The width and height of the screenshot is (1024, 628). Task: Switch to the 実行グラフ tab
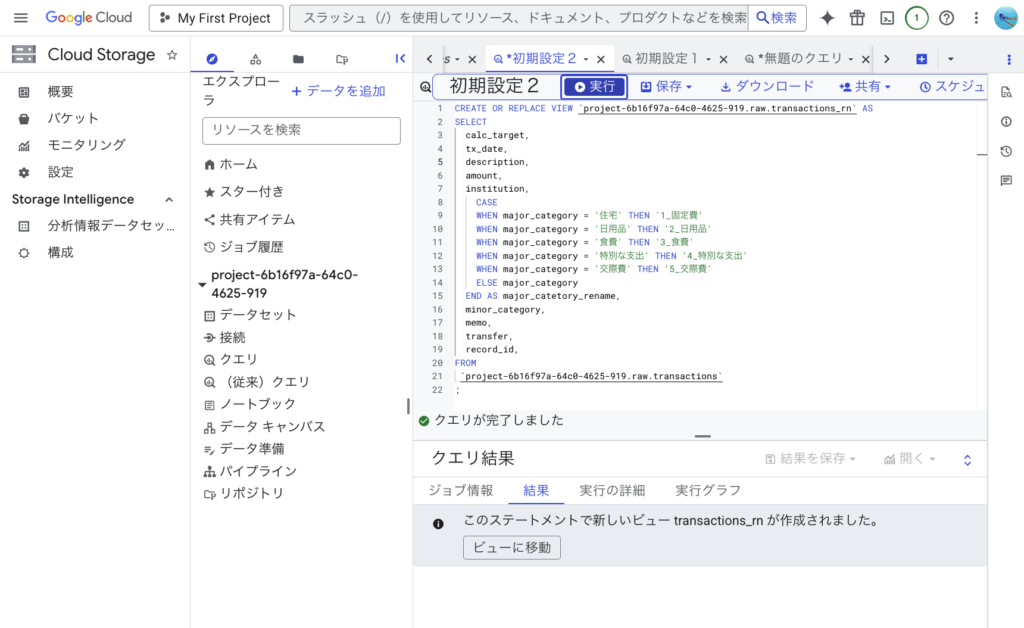707,490
